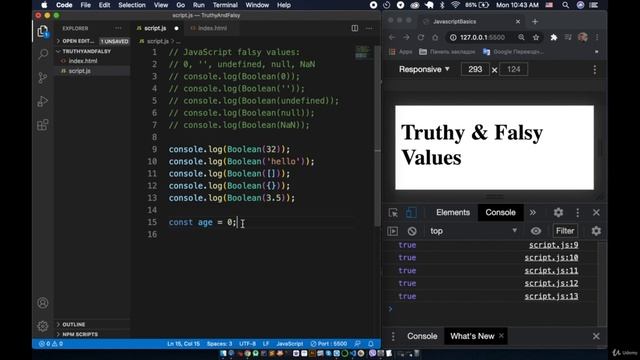Open the Go menu
Screen dimensions: 640x360
pyautogui.click(x=180, y=5)
